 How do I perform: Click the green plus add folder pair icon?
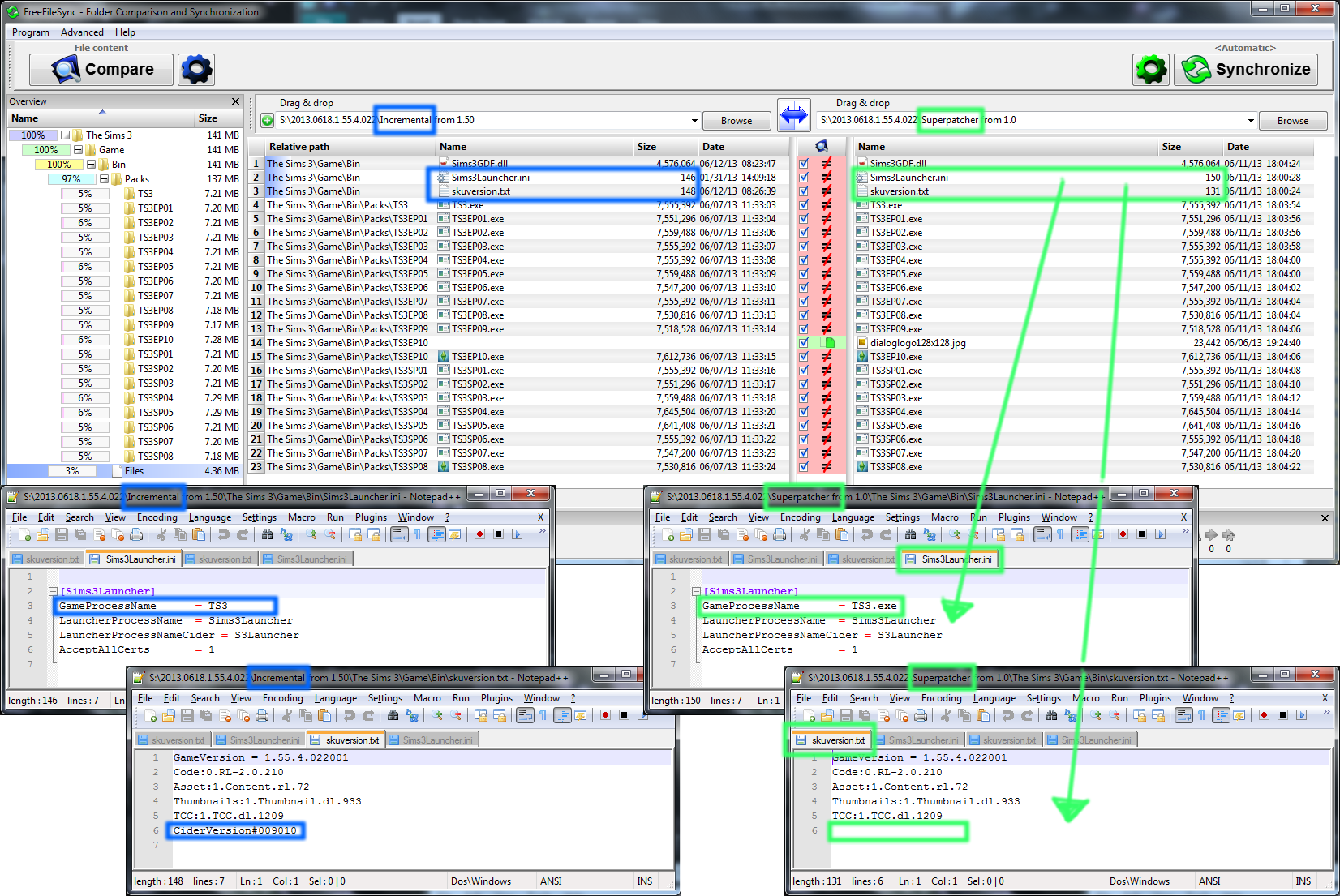coord(267,121)
